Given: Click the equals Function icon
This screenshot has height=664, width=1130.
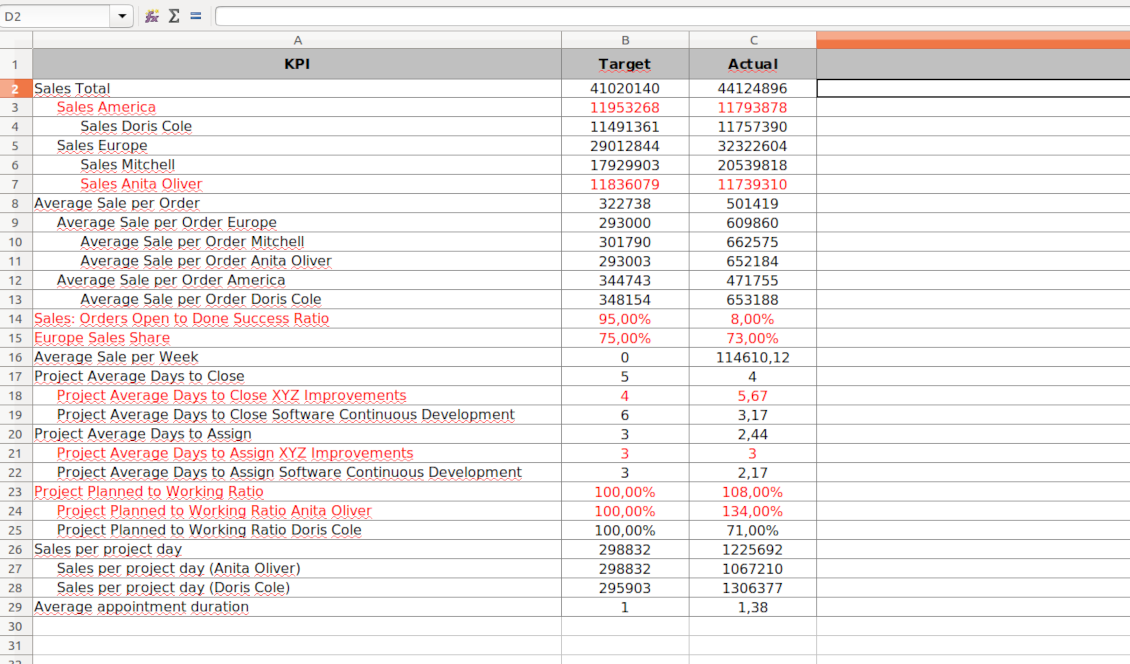Looking at the screenshot, I should [195, 16].
